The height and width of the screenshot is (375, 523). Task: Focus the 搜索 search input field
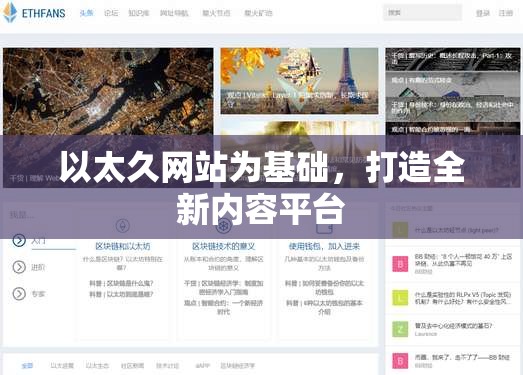[423, 13]
